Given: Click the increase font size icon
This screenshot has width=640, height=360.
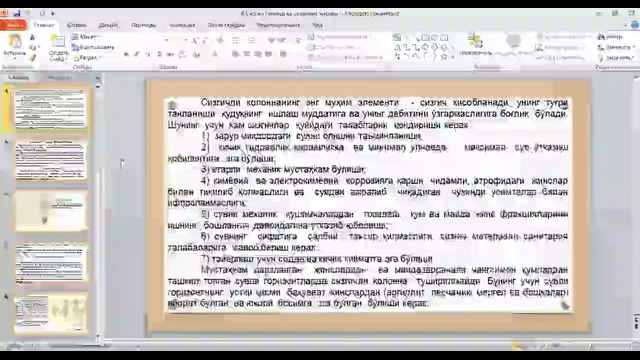Looking at the screenshot, I should [x=195, y=40].
